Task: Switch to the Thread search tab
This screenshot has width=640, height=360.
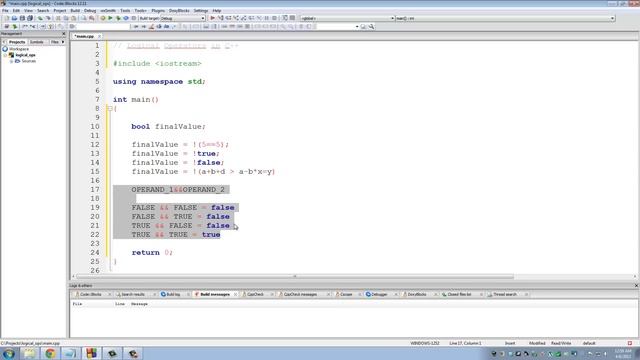Action: click(x=504, y=294)
